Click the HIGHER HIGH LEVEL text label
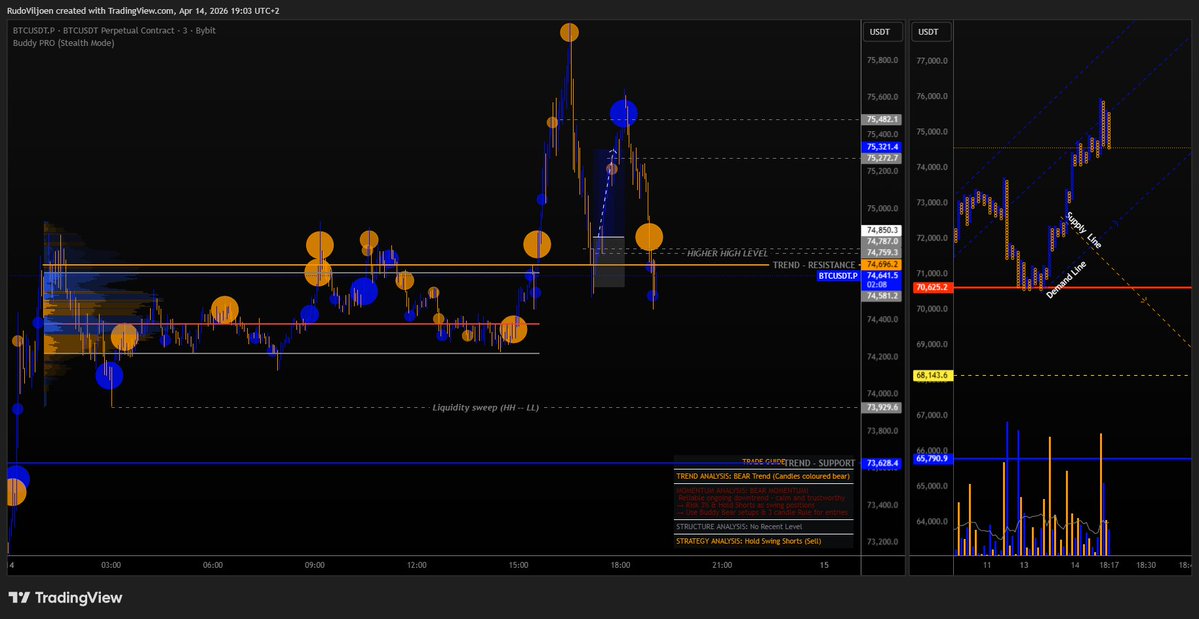Viewport: 1199px width, 619px height. coord(727,254)
